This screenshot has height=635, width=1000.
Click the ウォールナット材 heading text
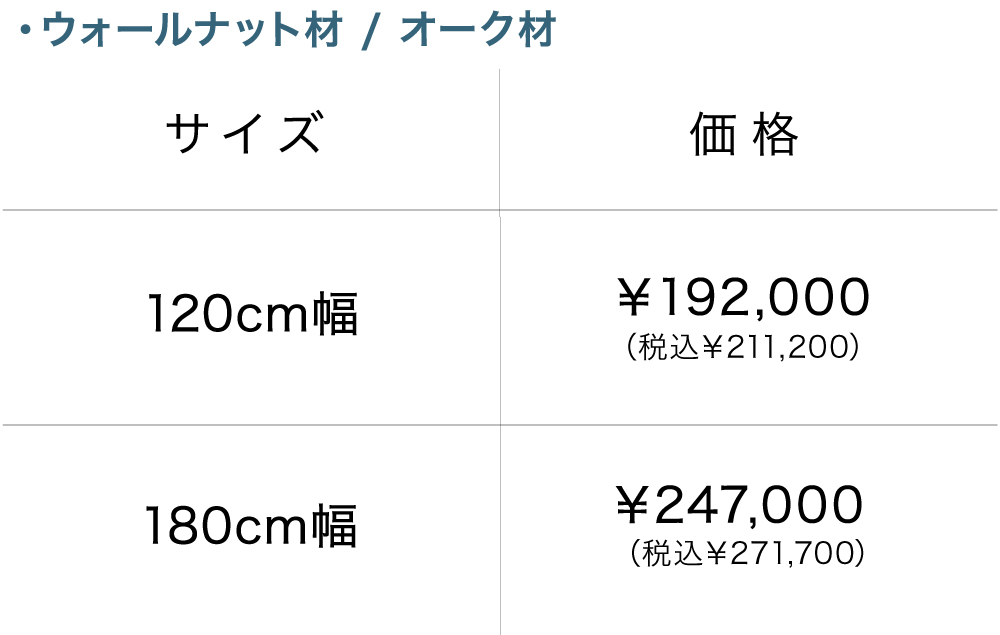pyautogui.click(x=192, y=32)
